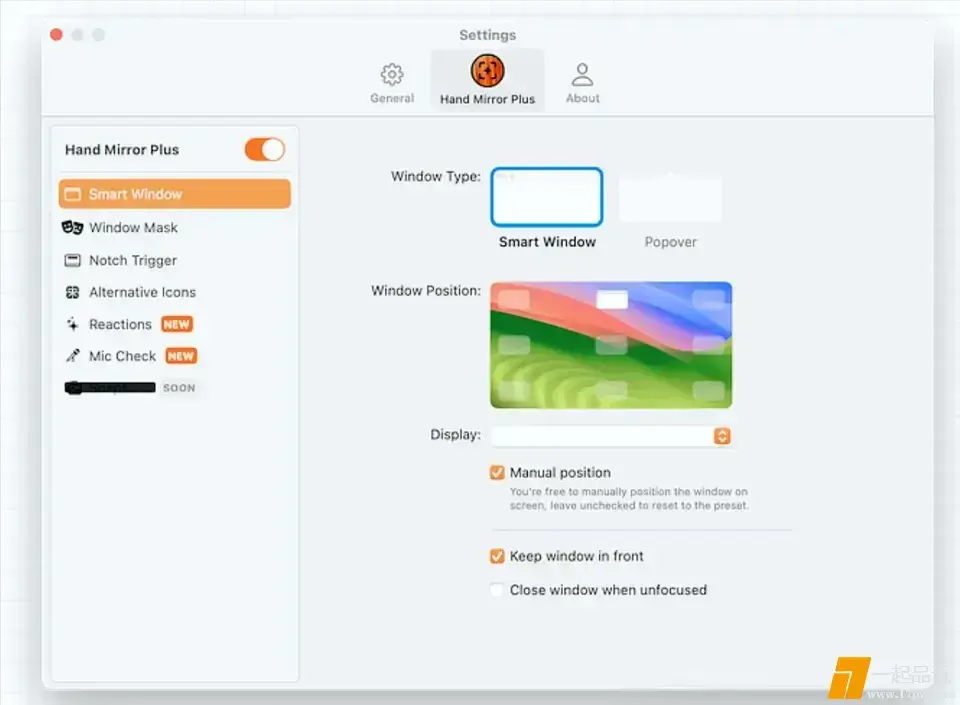Turn off the Hand Mirror Plus switch
This screenshot has width=960, height=705.
[x=264, y=149]
